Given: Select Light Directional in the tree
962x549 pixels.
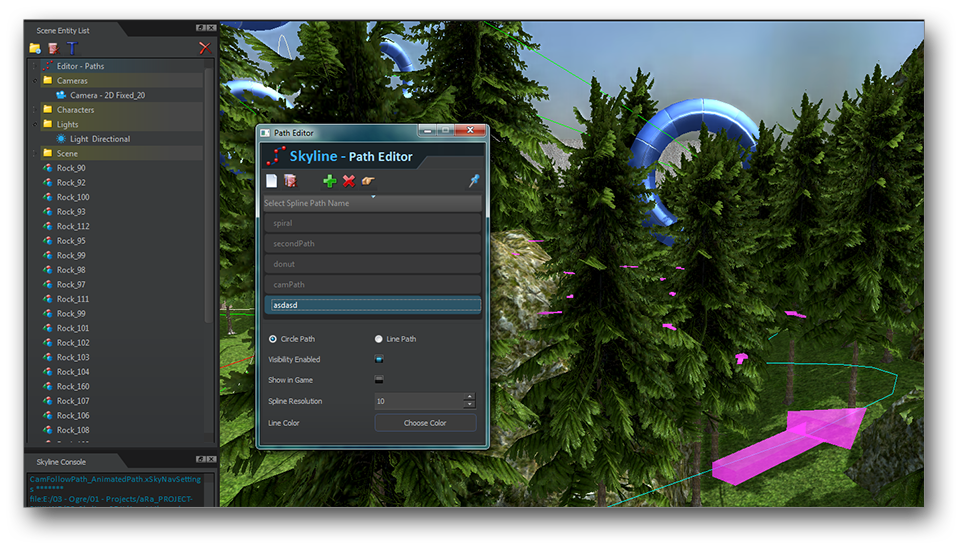Looking at the screenshot, I should [x=100, y=139].
